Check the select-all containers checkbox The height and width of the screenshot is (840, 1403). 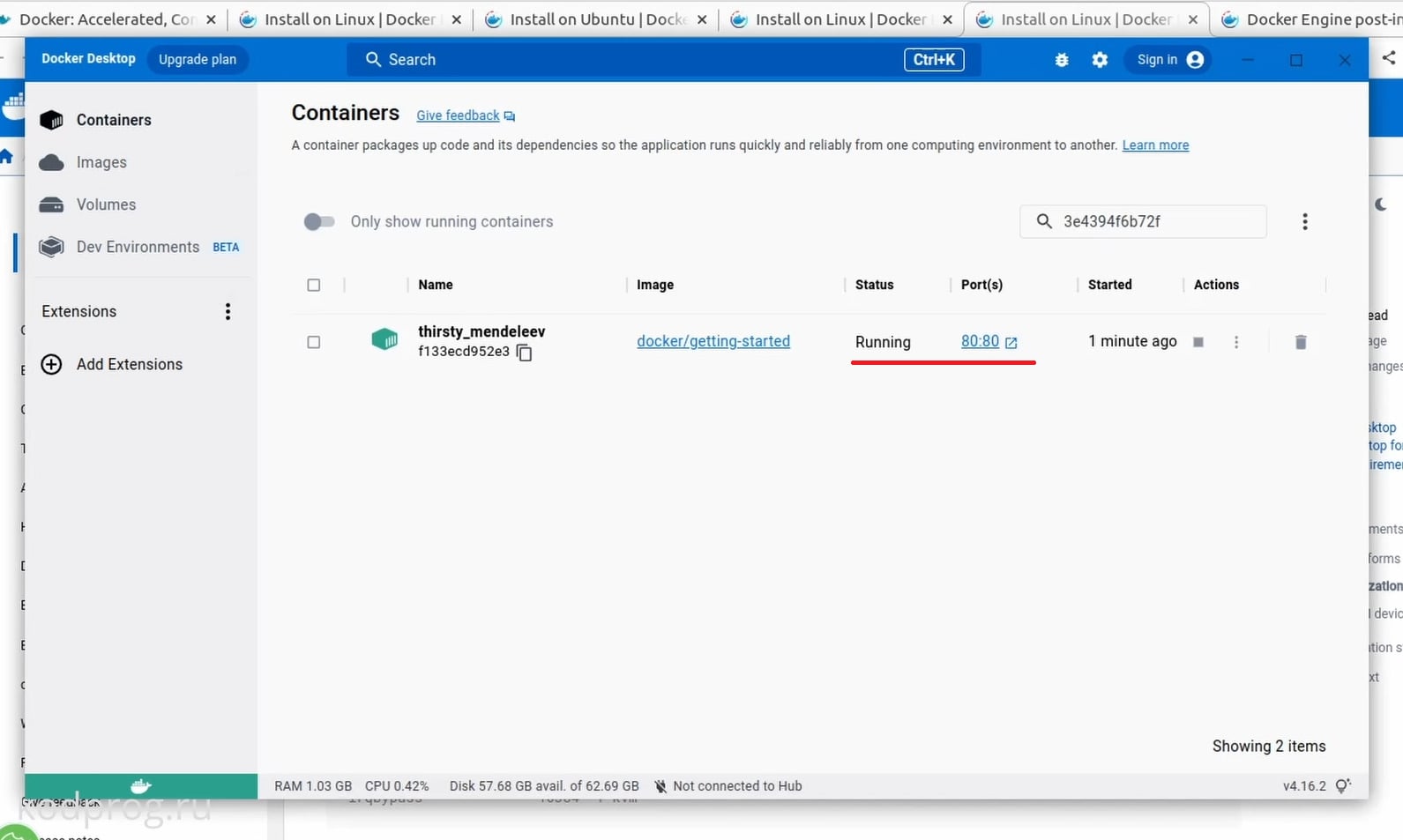(x=314, y=285)
